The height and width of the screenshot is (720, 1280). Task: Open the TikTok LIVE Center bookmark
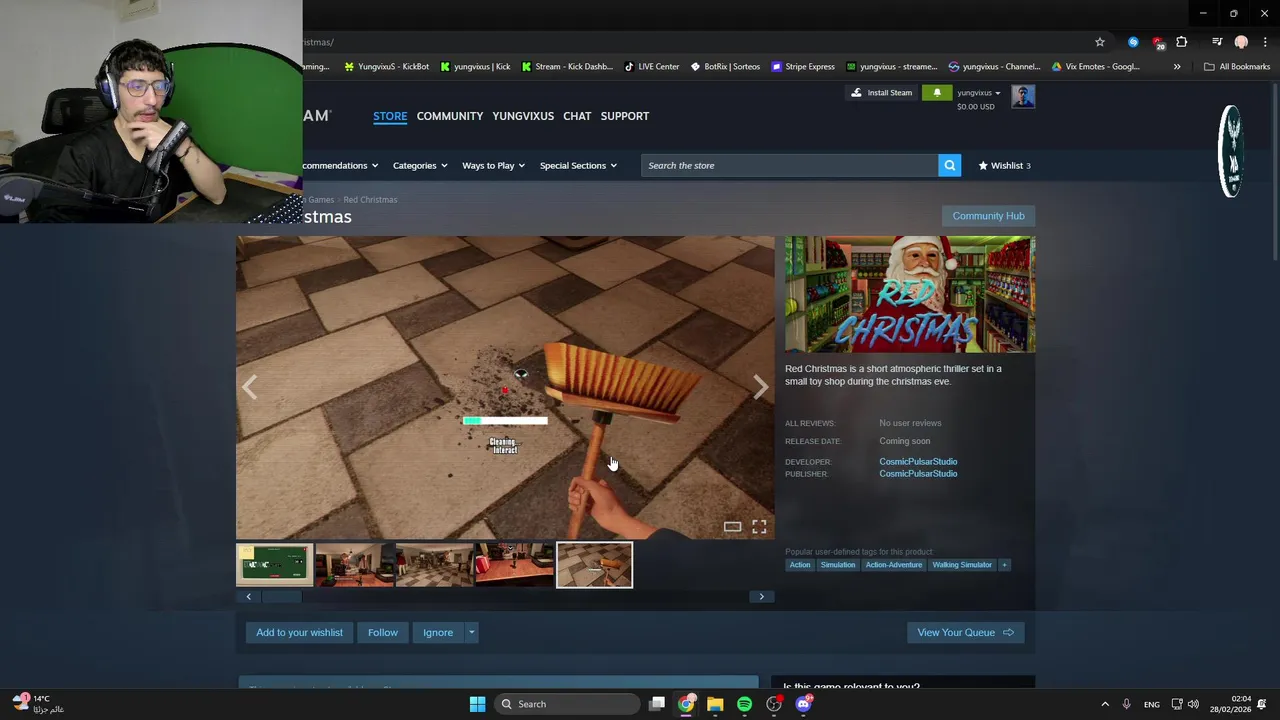651,67
